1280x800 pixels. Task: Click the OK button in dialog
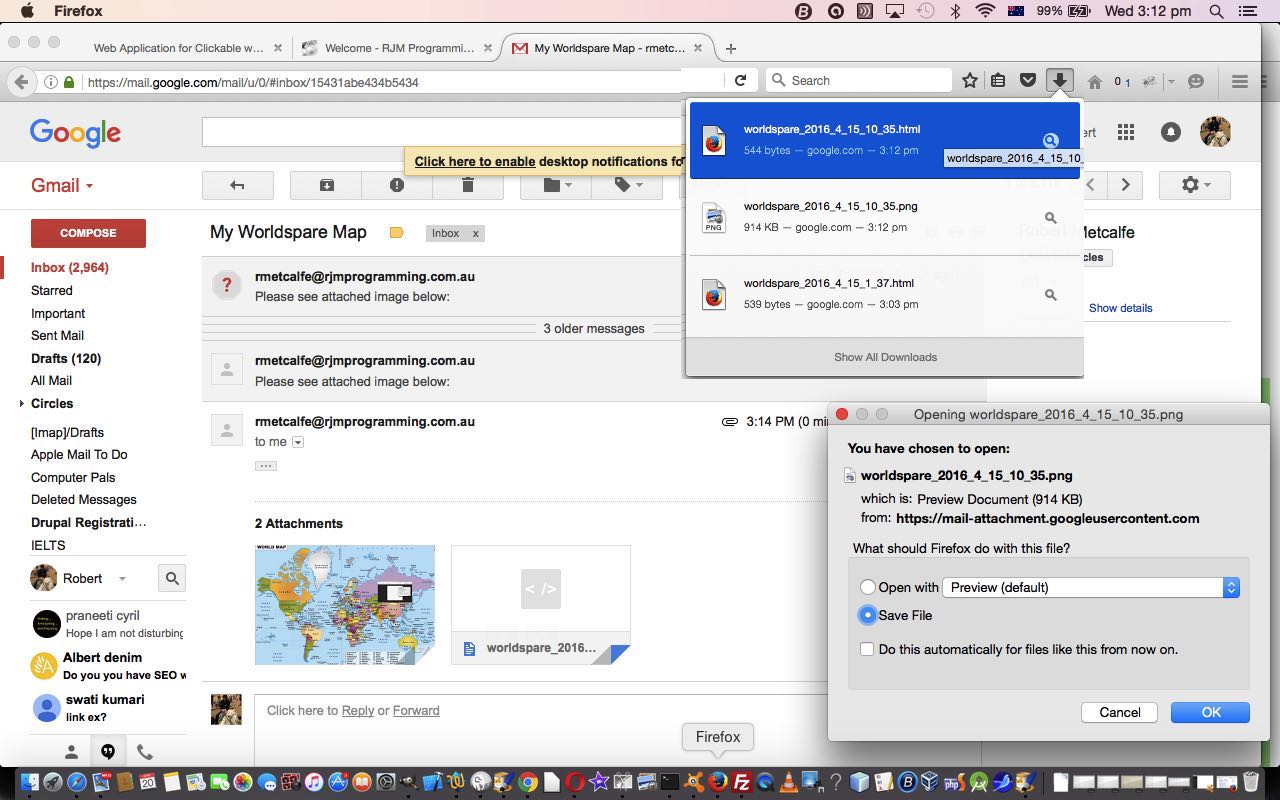point(1211,712)
